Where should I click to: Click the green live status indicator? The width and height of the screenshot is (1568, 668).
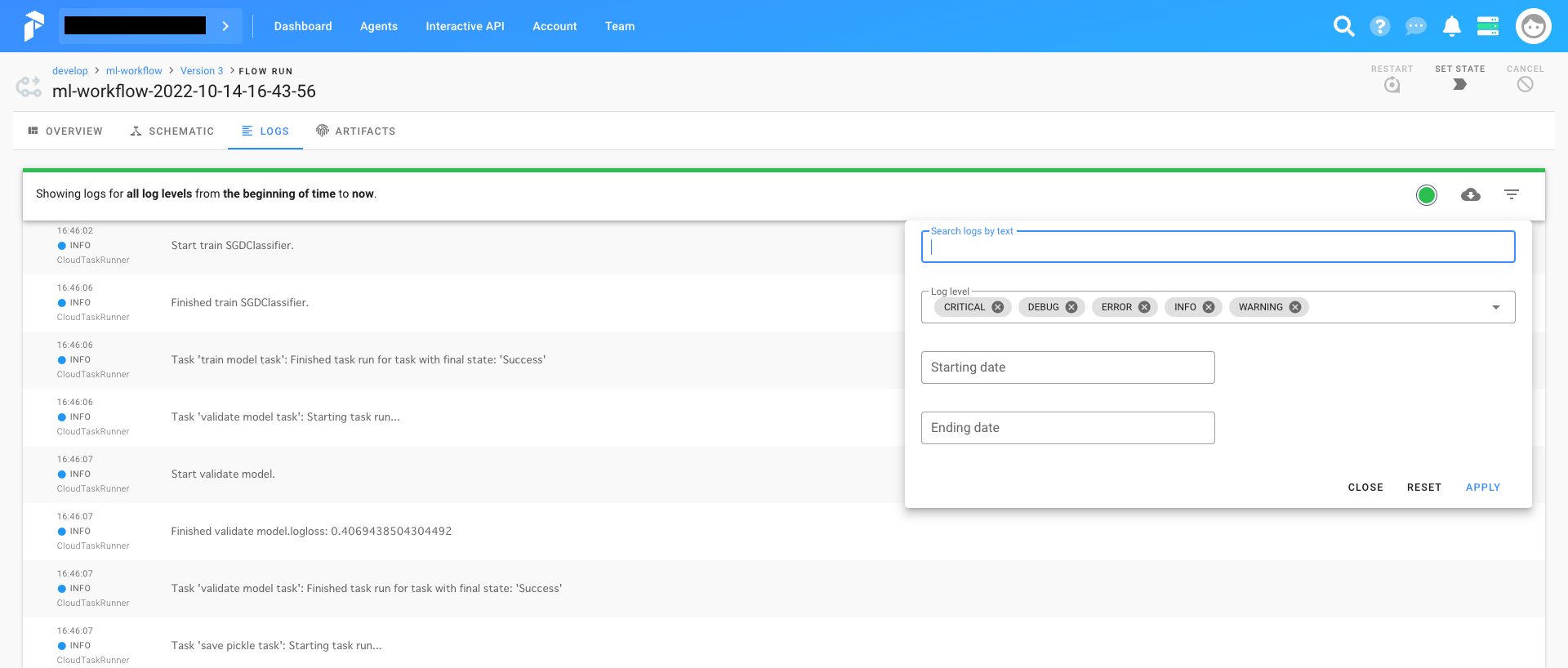[1427, 194]
